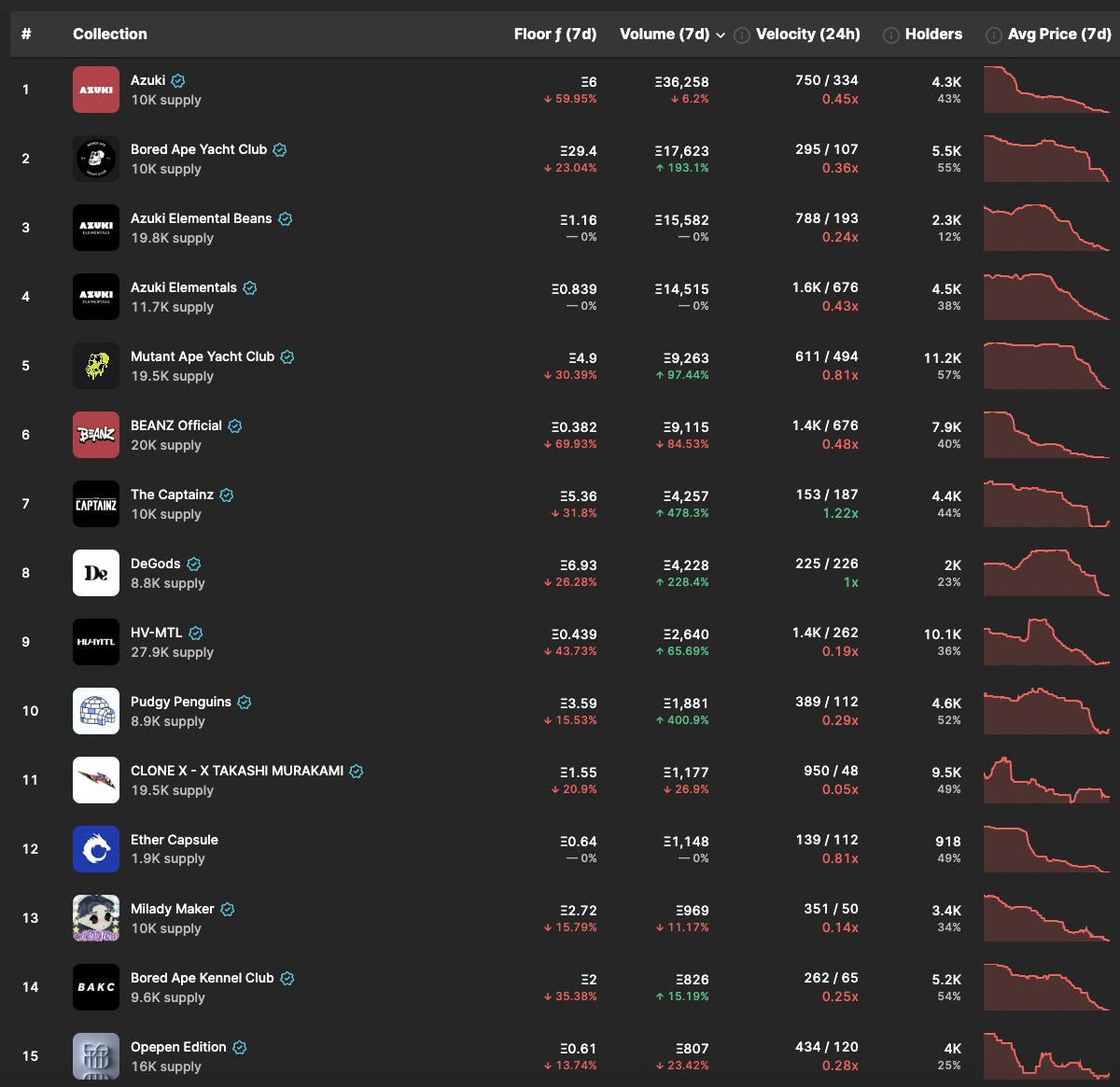The width and height of the screenshot is (1120, 1087).
Task: Click Azuki floor change 59.95%
Action: tap(570, 99)
